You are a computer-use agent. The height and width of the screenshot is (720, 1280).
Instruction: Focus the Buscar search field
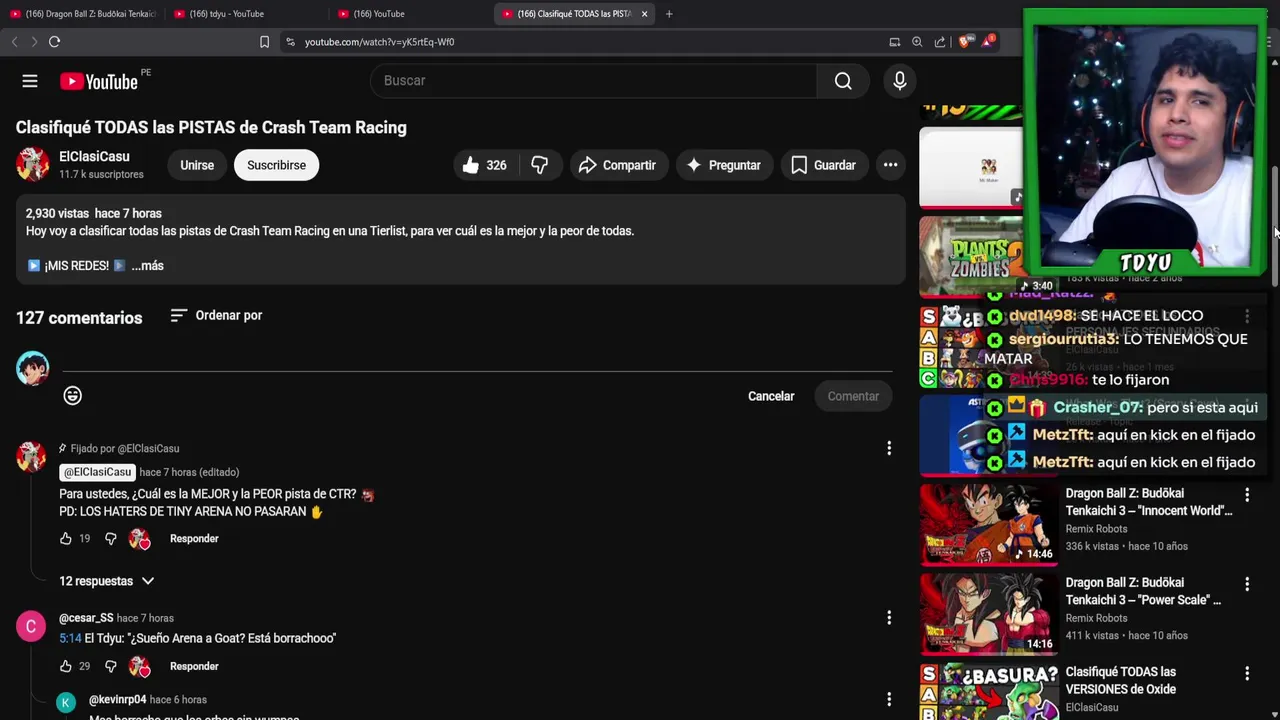coord(594,81)
